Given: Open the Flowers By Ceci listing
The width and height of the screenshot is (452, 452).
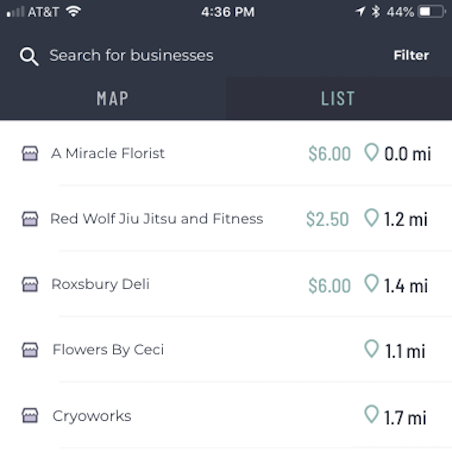Looking at the screenshot, I should [226, 350].
